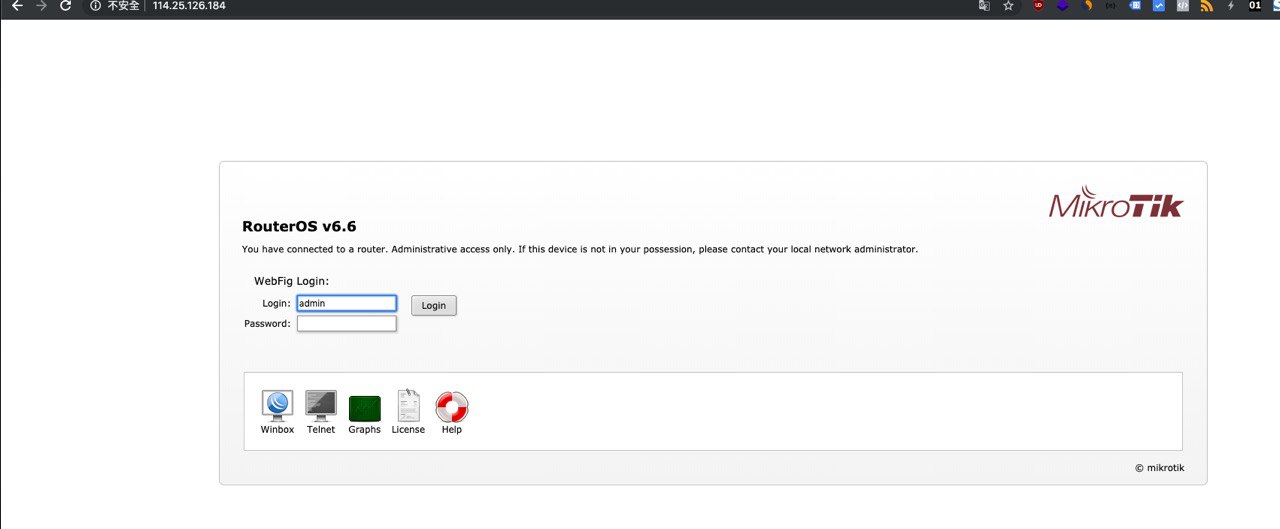Go back with the browser back arrow
Screen dimensions: 1280x529
[x=16, y=5]
